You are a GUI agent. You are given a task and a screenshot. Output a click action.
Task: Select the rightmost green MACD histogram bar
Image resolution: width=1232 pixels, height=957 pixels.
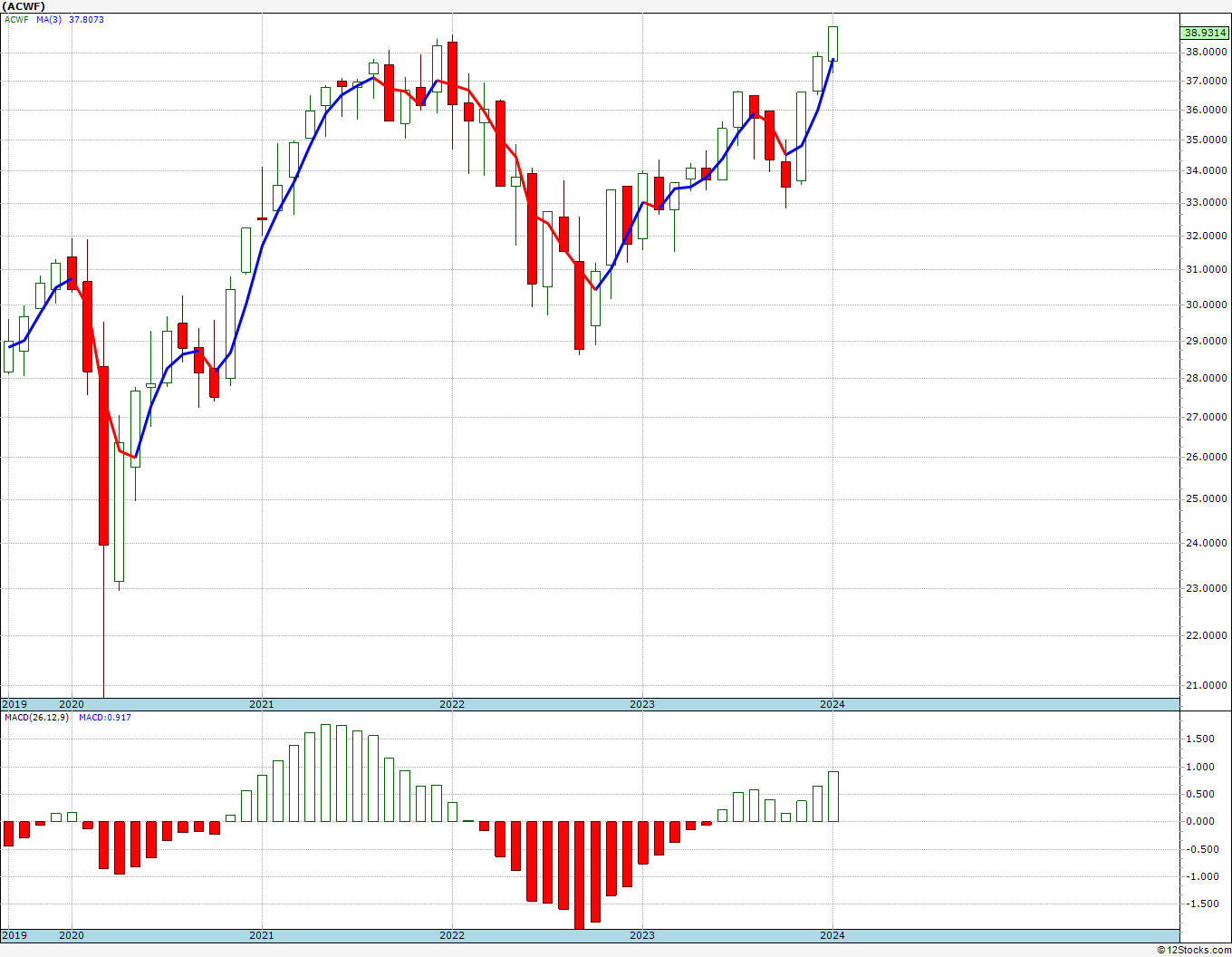coord(833,797)
